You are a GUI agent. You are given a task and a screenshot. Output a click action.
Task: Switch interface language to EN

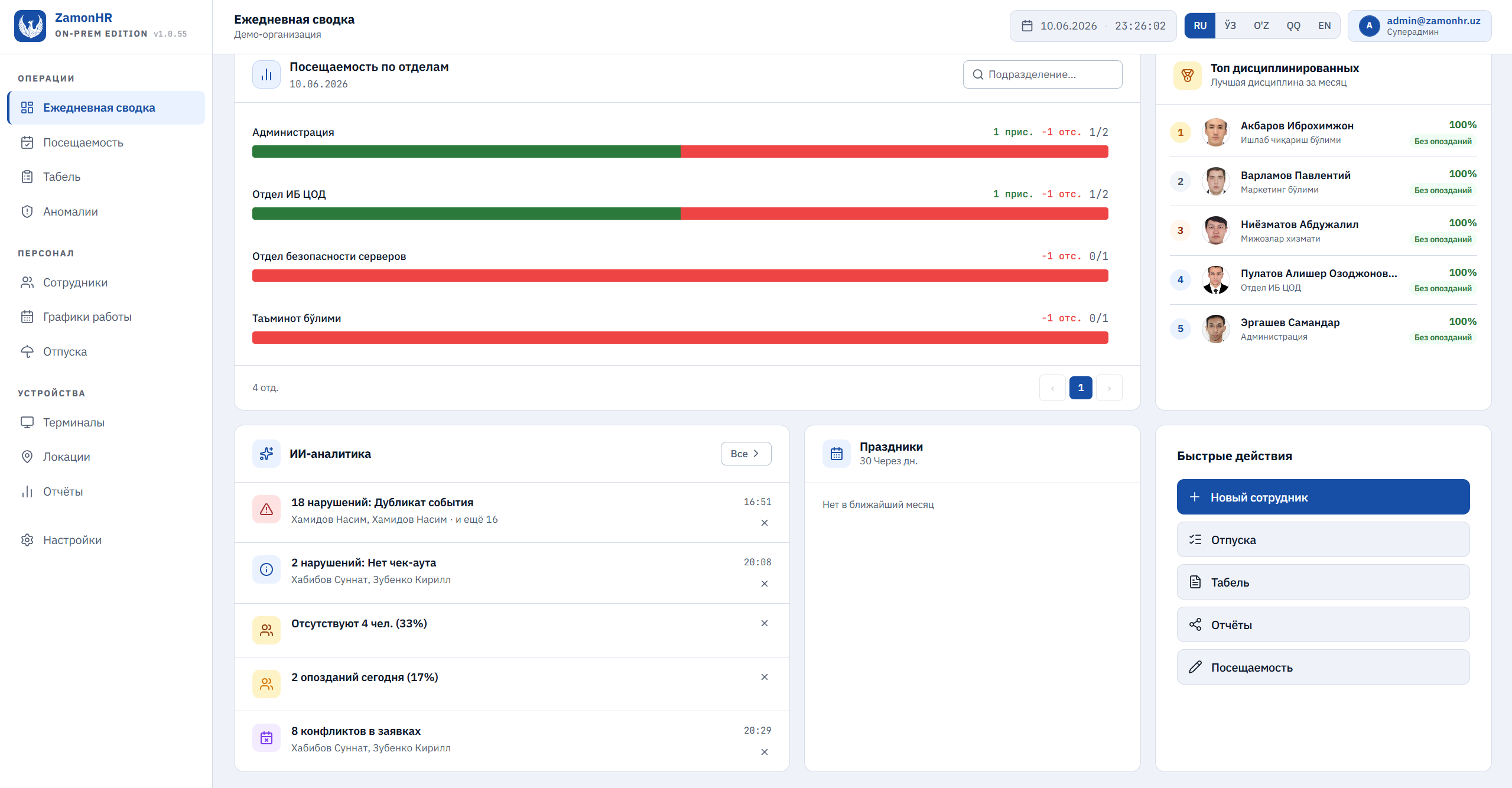(x=1325, y=26)
